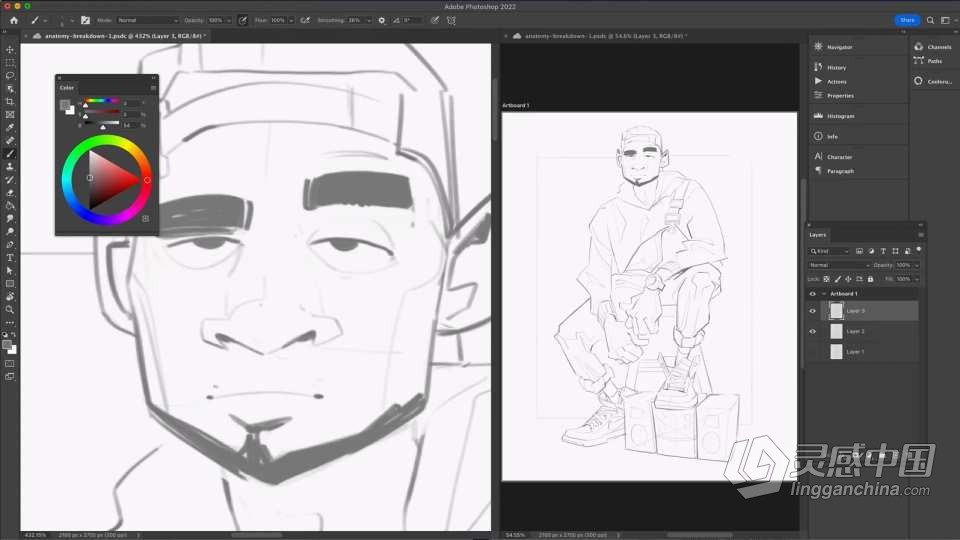Select the Path Selection tool
Screen dimensions: 960x540
(10, 271)
